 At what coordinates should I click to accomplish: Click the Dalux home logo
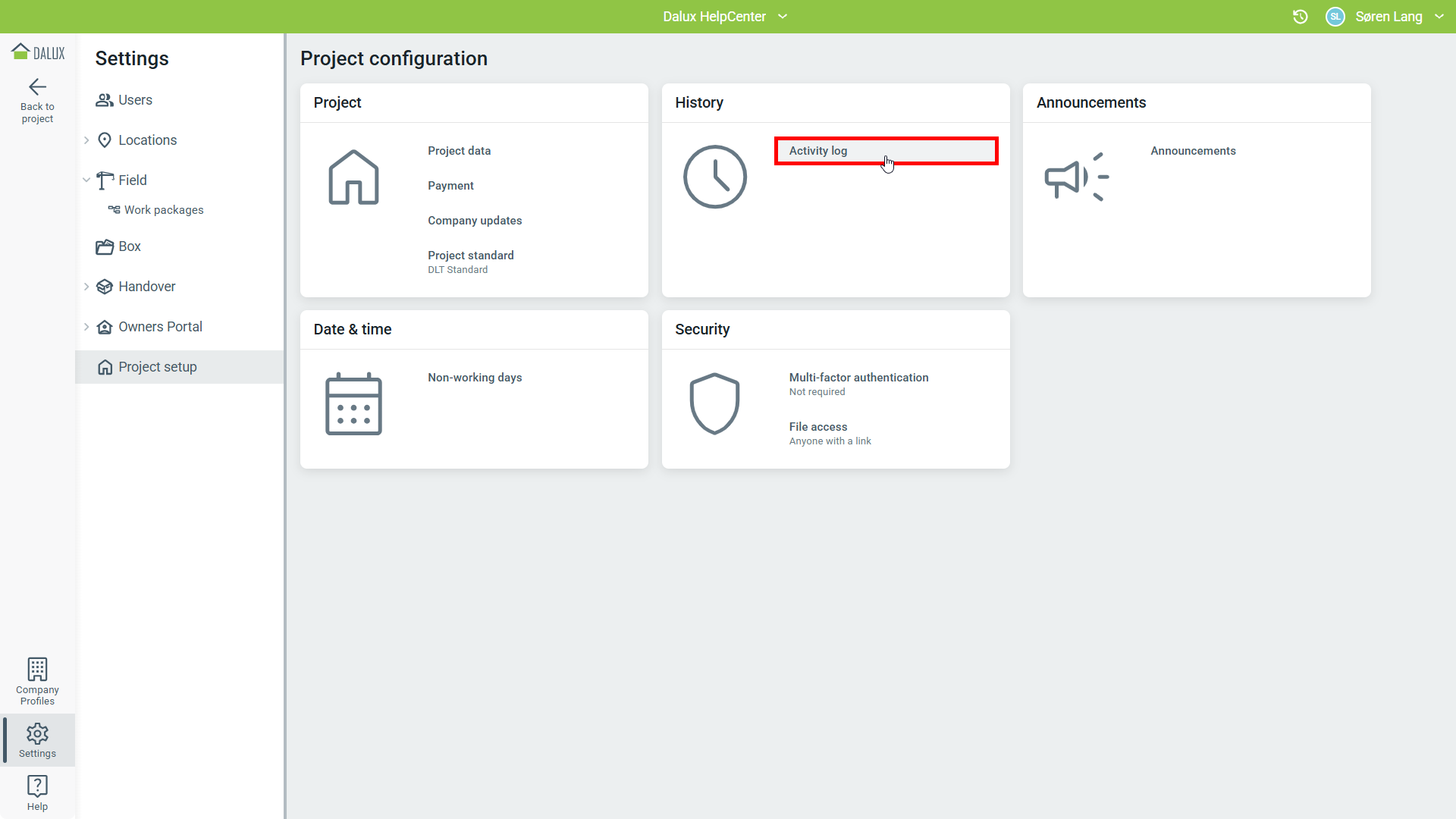coord(37,52)
